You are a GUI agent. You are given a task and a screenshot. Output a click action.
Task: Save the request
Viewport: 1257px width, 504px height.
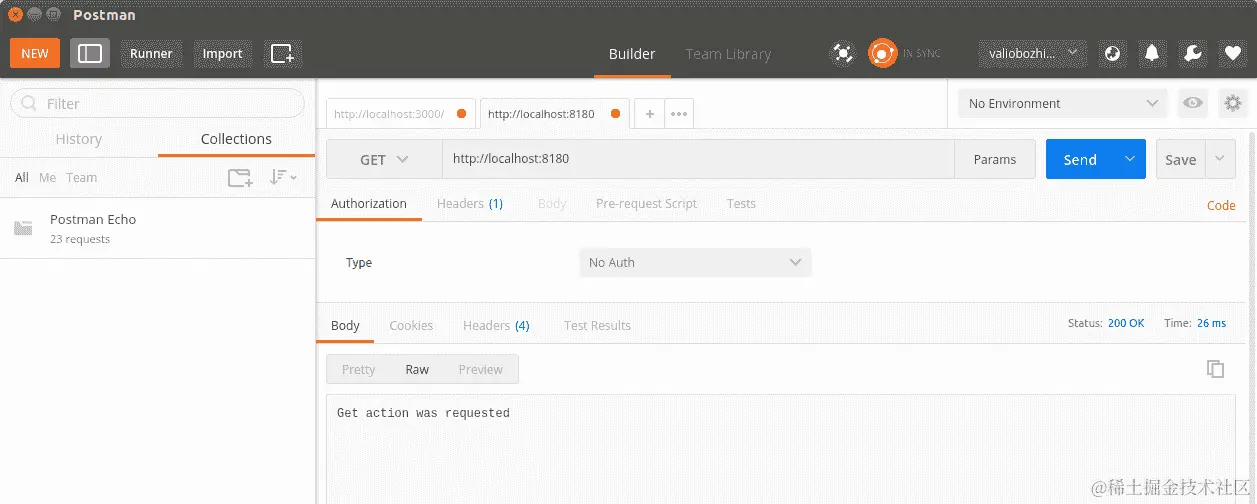[x=1181, y=159]
